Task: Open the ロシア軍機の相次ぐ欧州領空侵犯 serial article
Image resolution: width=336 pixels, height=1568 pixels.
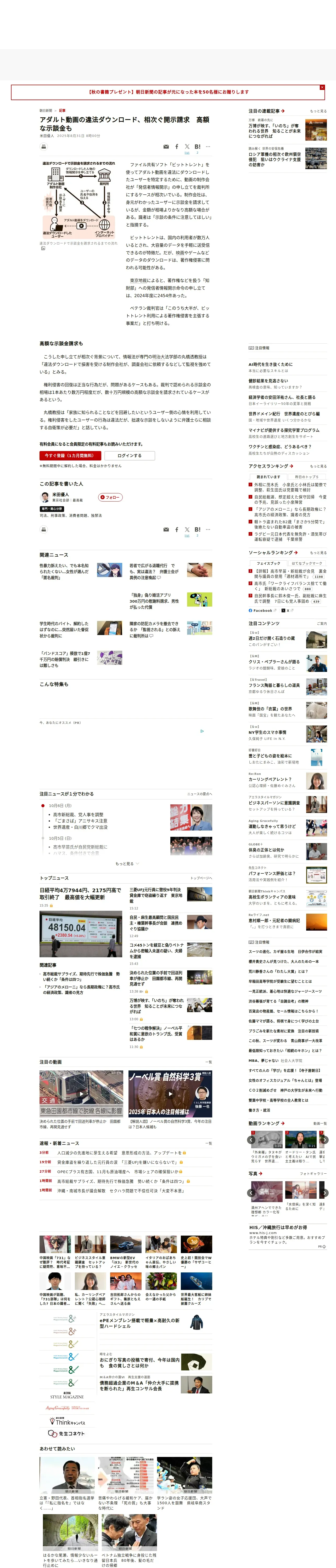Action: (x=275, y=159)
